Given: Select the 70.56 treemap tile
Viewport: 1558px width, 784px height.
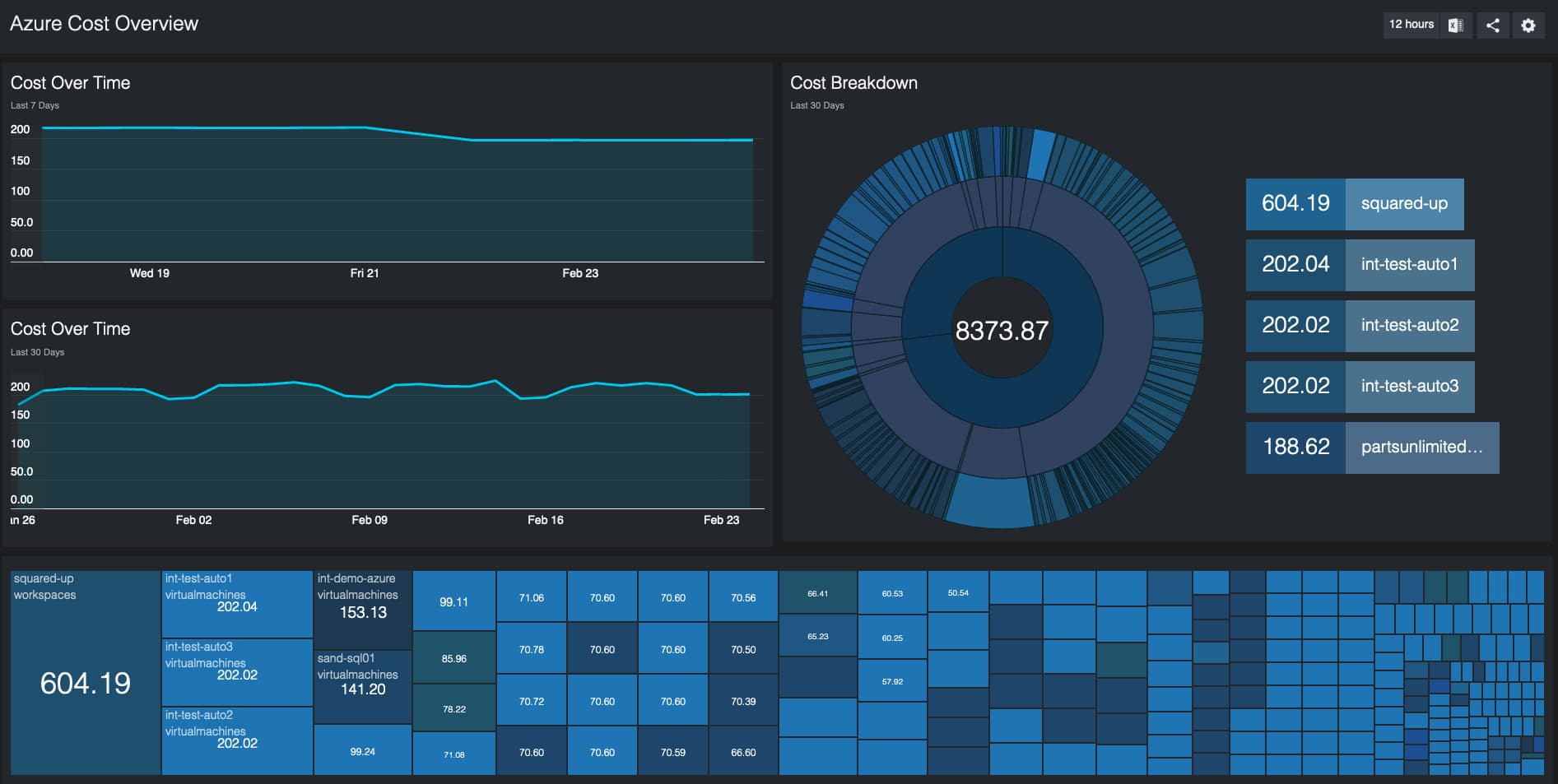Looking at the screenshot, I should (x=743, y=597).
